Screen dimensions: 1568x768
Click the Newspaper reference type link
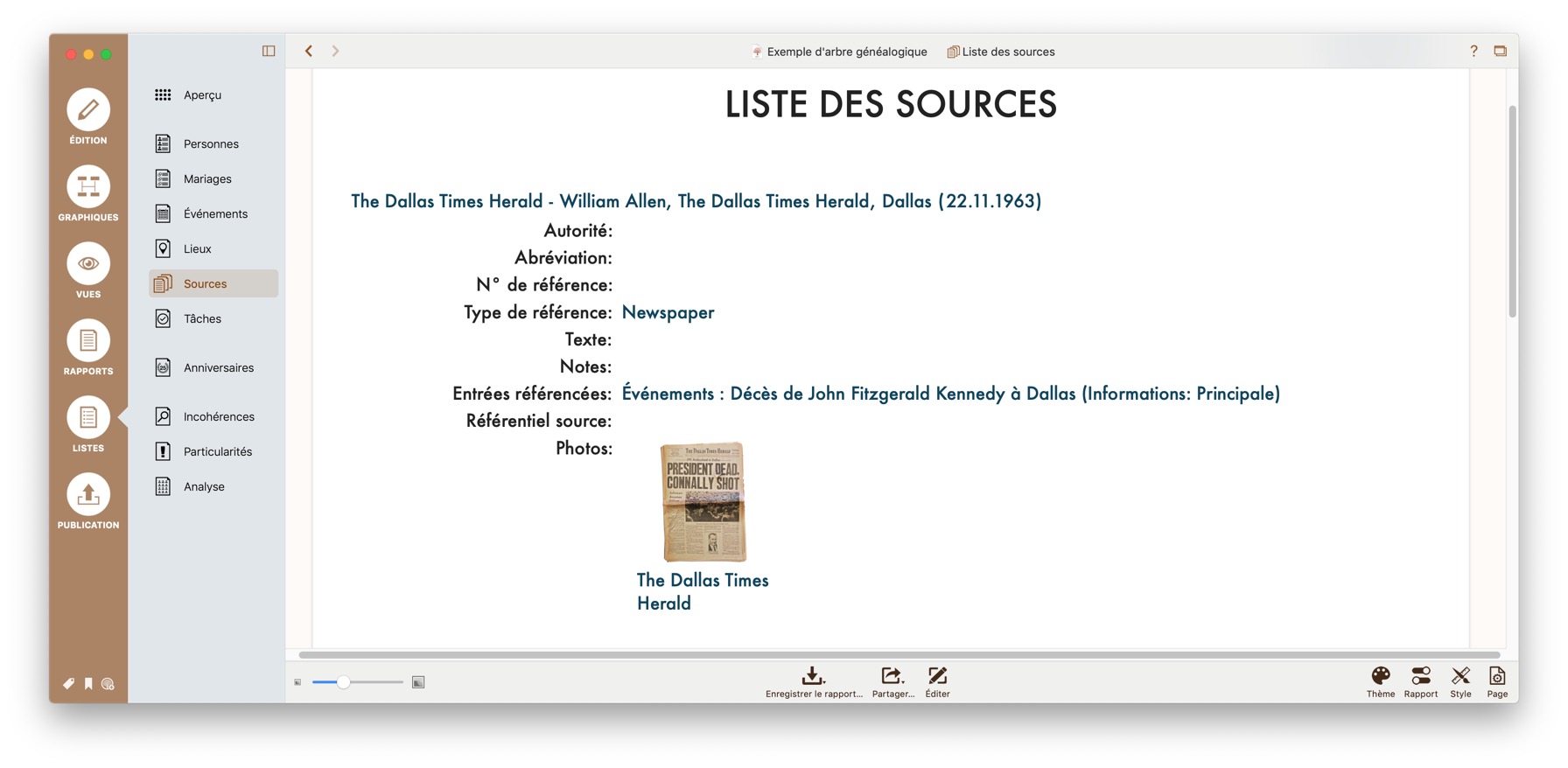point(668,312)
